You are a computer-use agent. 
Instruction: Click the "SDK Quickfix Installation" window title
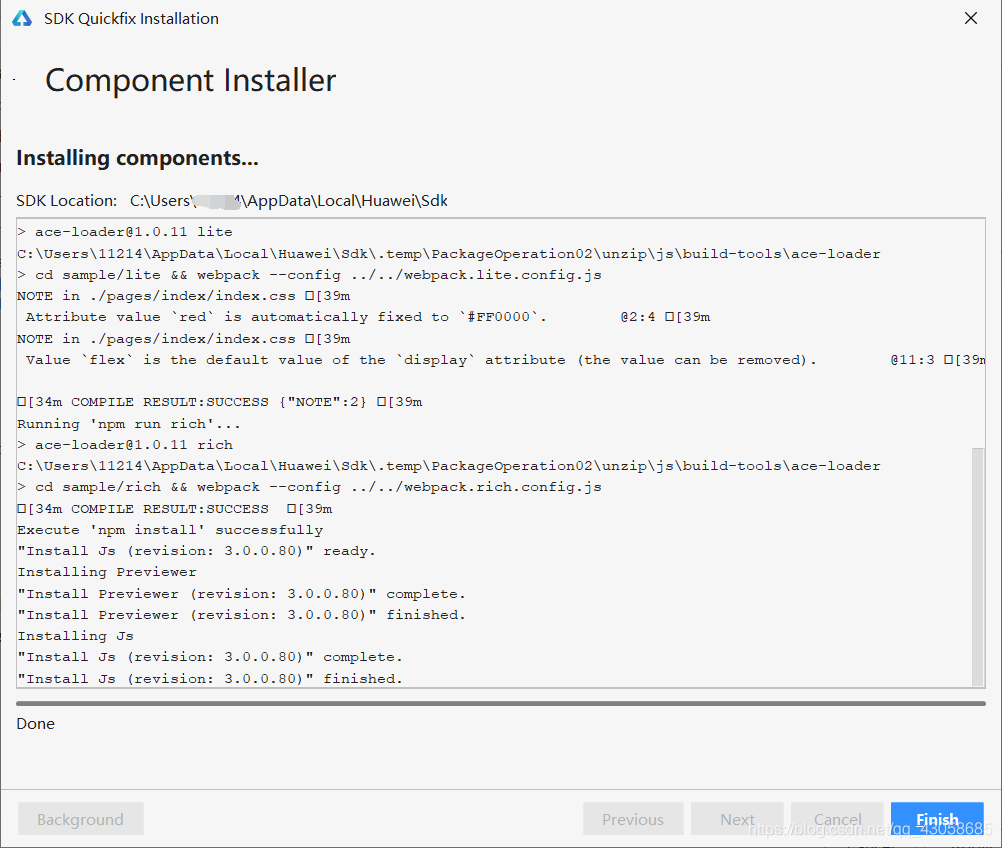click(x=131, y=19)
